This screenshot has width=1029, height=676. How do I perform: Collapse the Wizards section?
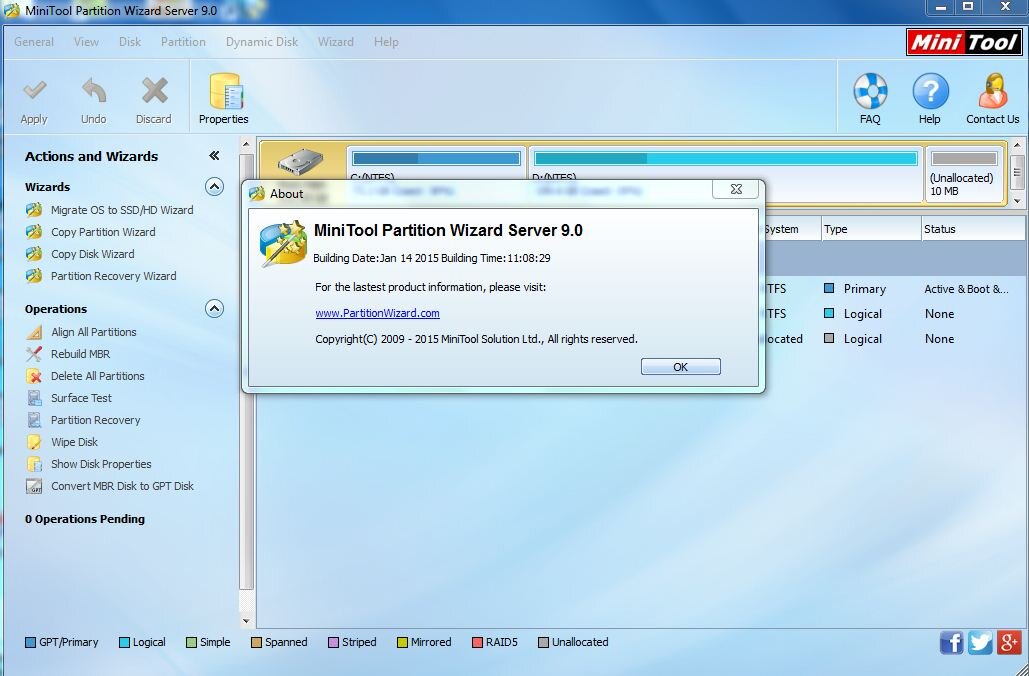coord(214,186)
